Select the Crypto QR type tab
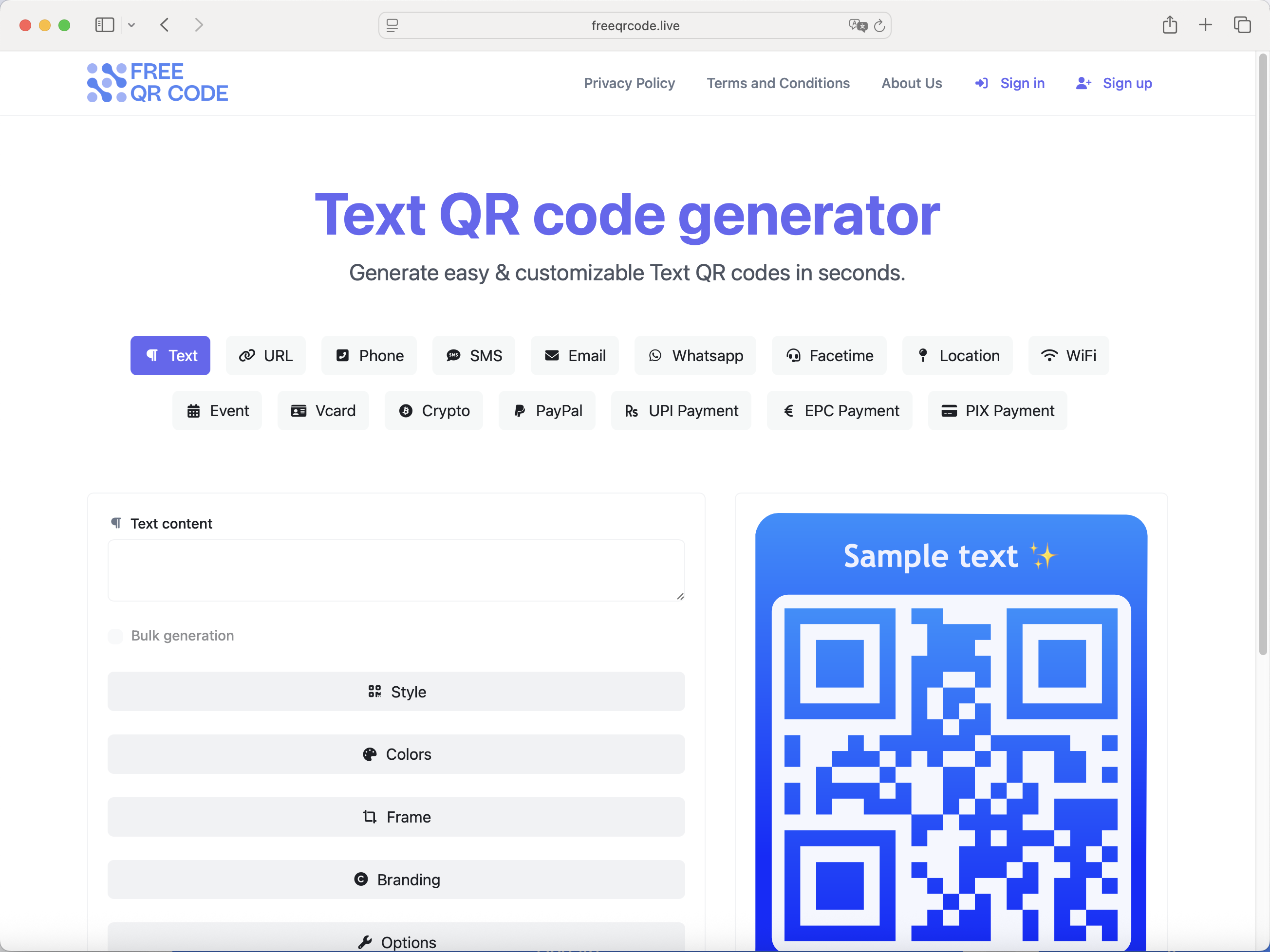Image resolution: width=1270 pixels, height=952 pixels. 433,411
